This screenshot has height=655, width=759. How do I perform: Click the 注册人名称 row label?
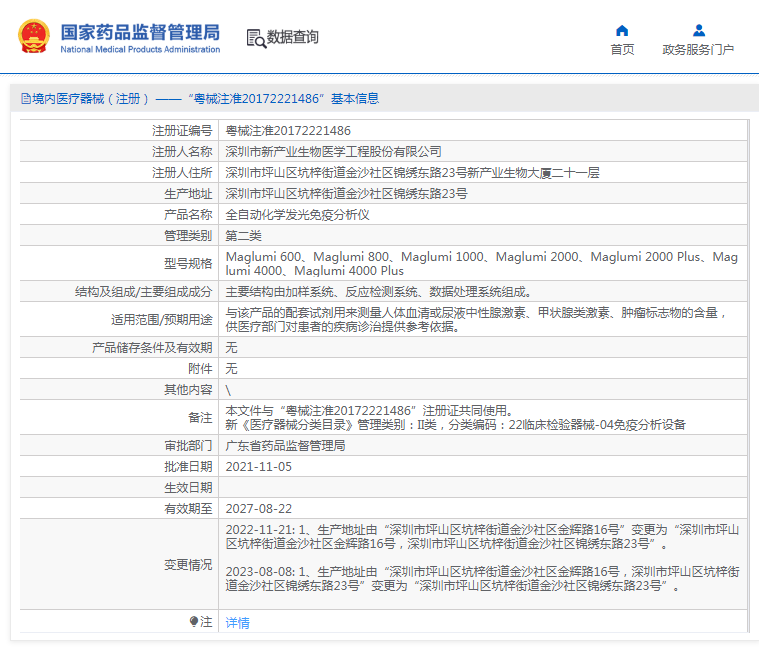pyautogui.click(x=182, y=152)
